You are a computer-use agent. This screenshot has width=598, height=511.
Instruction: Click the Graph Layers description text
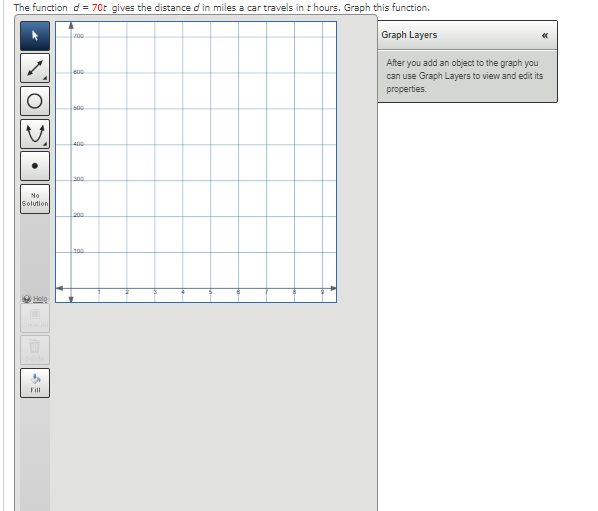click(x=465, y=76)
